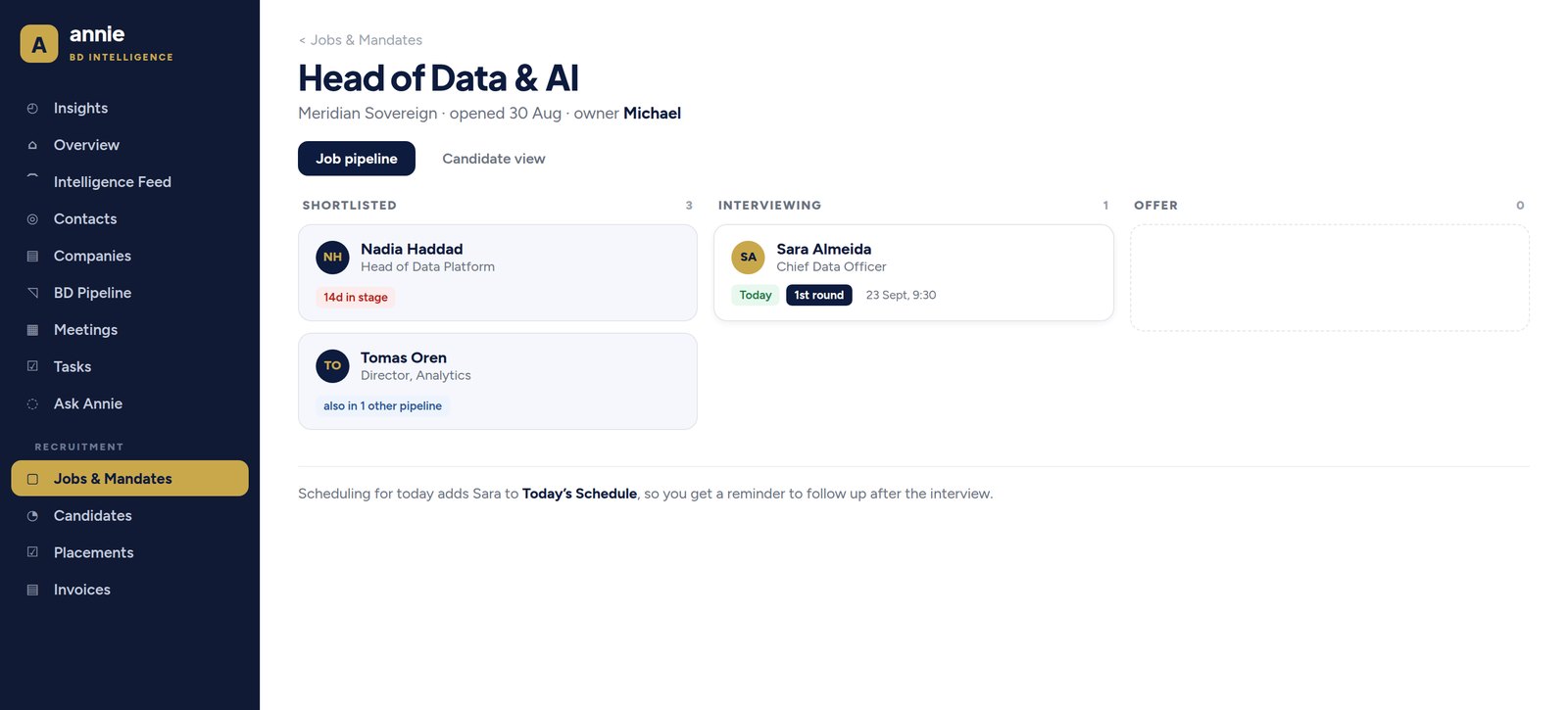Select the Contacts target icon
1568x710 pixels.
32,219
